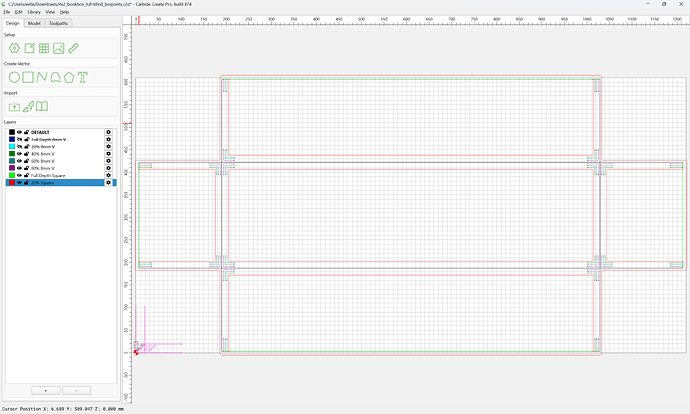The width and height of the screenshot is (690, 414).
Task: Open settings gear for DEFAULT layer
Action: point(108,132)
